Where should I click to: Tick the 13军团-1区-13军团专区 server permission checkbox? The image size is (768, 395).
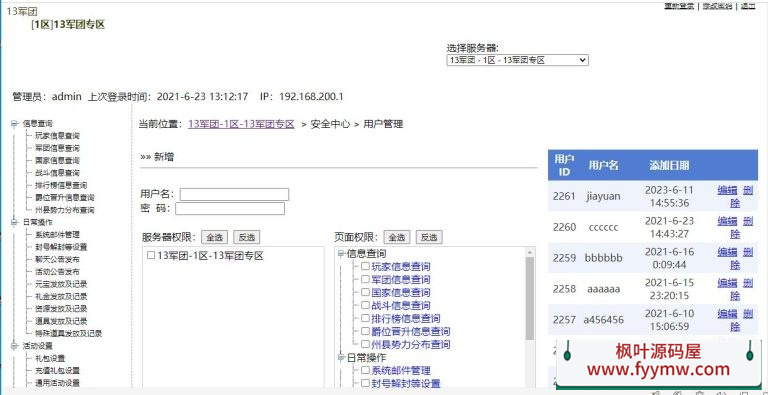(x=151, y=256)
